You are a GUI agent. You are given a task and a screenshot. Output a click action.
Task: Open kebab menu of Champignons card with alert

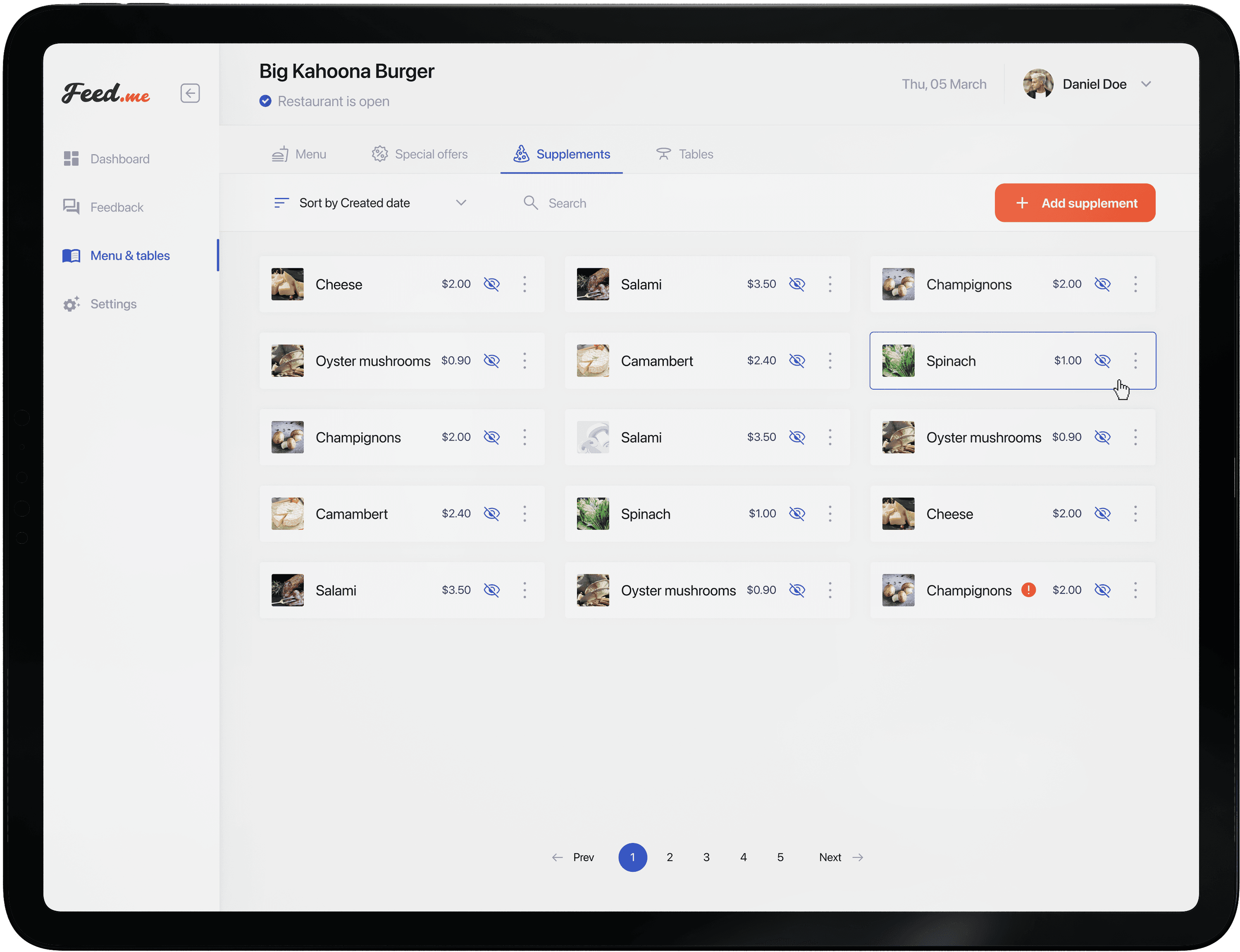(1135, 590)
